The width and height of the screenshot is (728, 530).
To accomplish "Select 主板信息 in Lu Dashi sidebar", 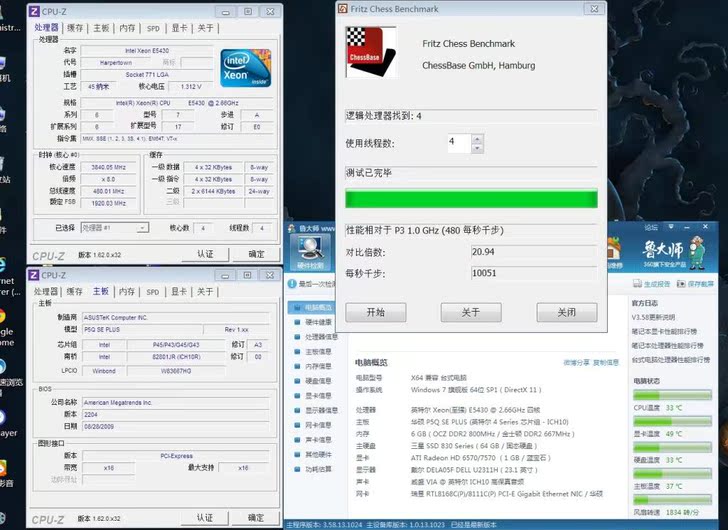I will (313, 351).
